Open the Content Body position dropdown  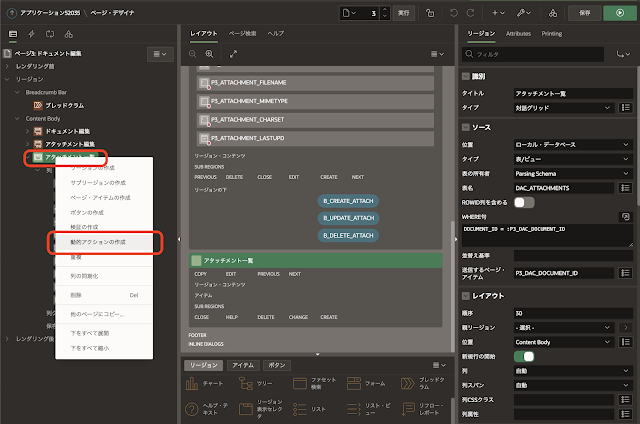tap(564, 342)
